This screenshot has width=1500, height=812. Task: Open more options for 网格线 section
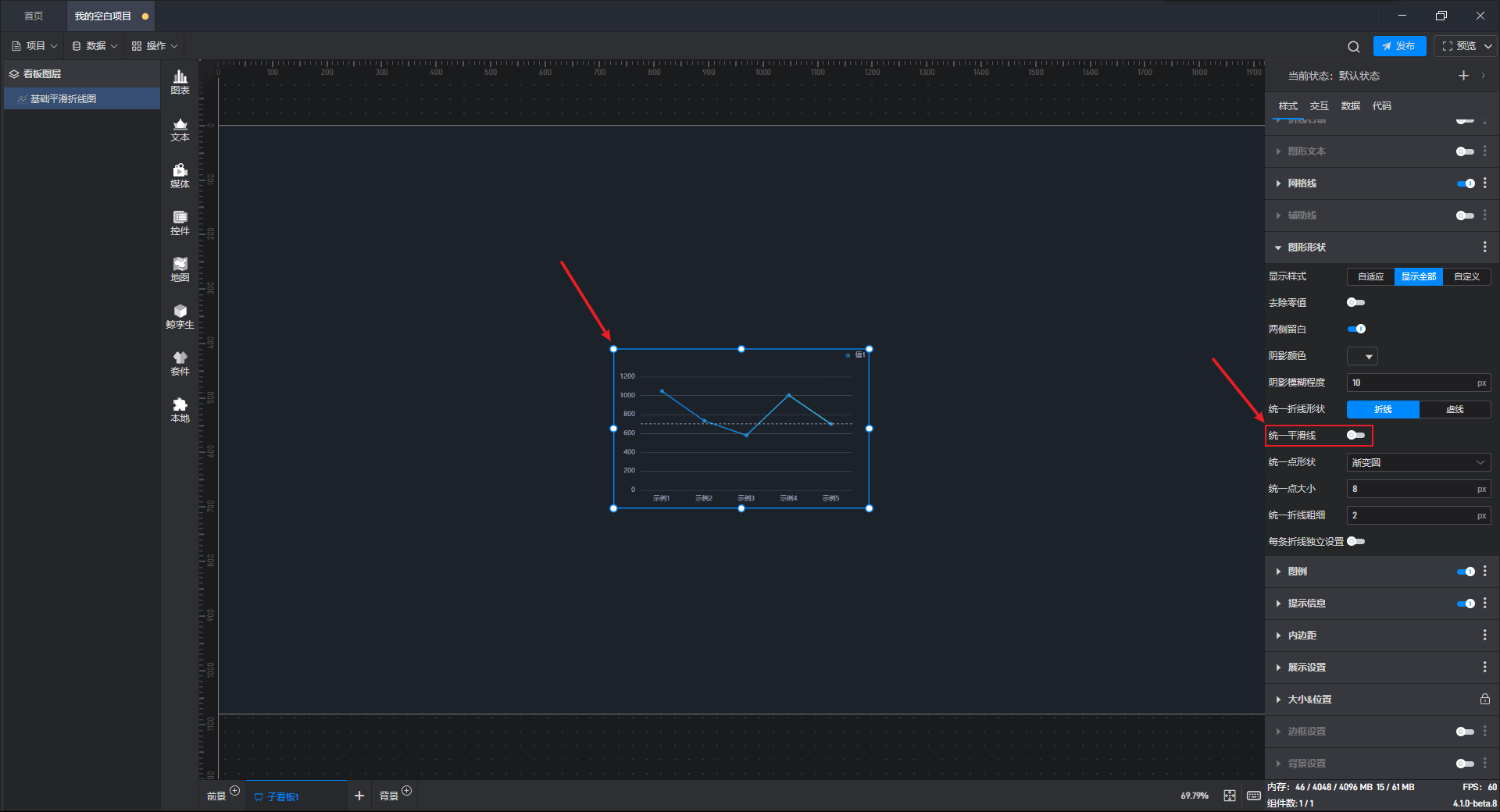pyautogui.click(x=1485, y=183)
